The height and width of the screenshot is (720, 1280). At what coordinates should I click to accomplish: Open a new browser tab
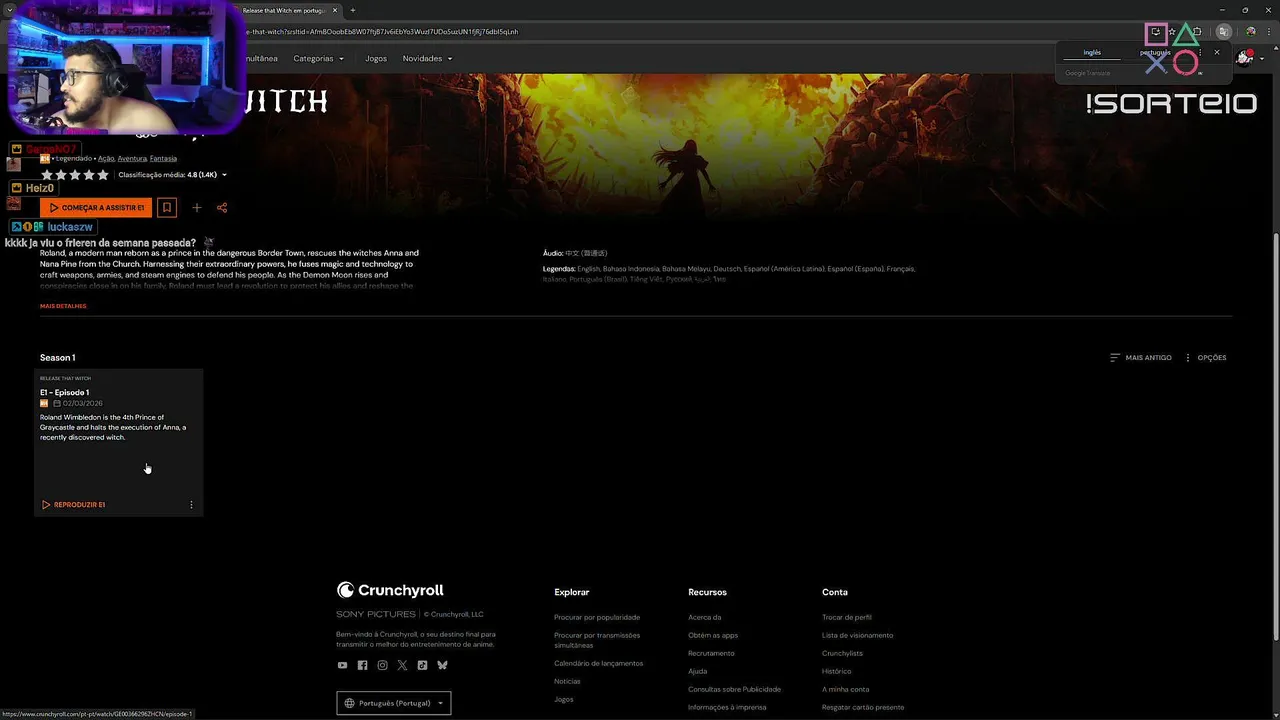(x=352, y=10)
